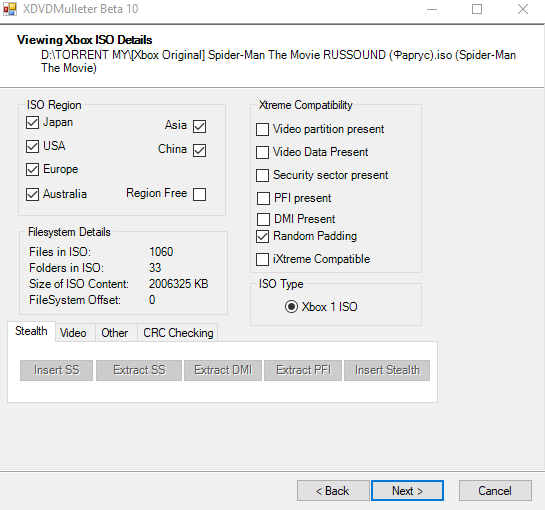The height and width of the screenshot is (510, 545).
Task: Check the Video Data Present box
Action: [262, 152]
